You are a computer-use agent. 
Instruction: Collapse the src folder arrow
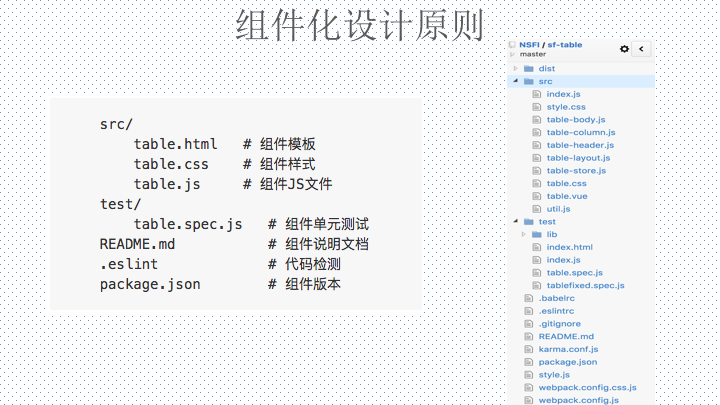point(516,81)
